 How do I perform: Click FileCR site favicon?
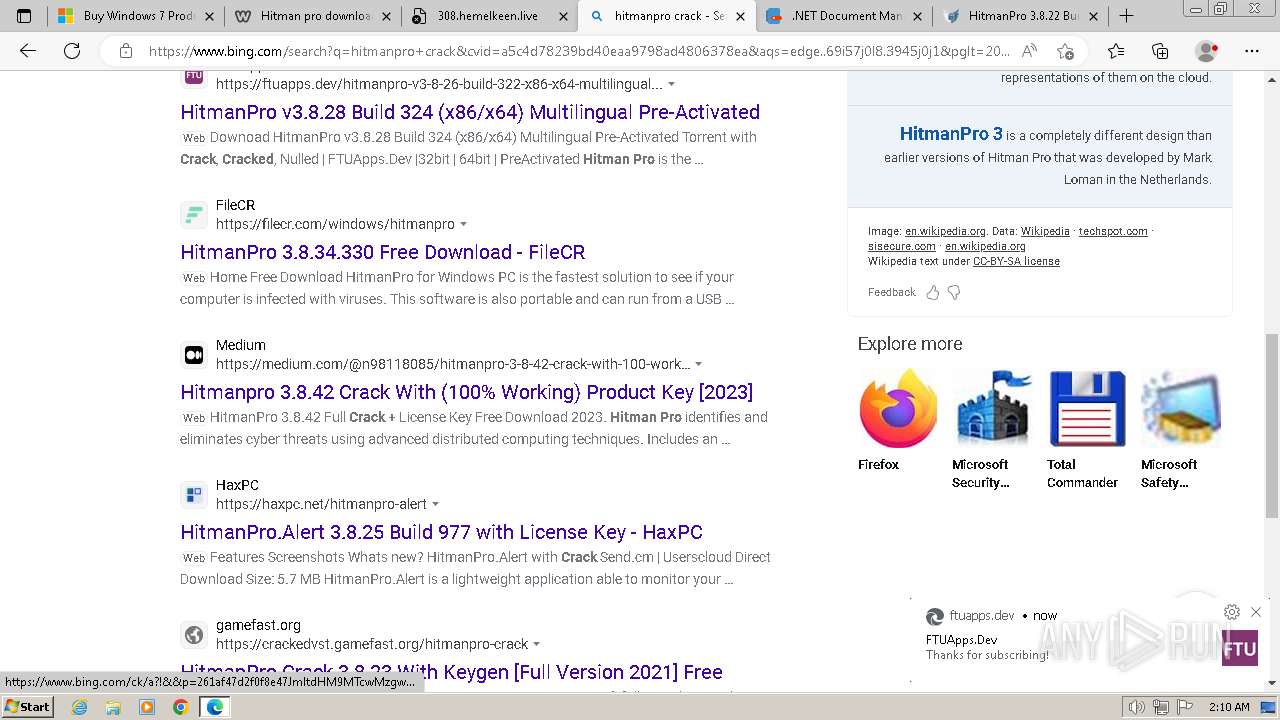coord(194,215)
